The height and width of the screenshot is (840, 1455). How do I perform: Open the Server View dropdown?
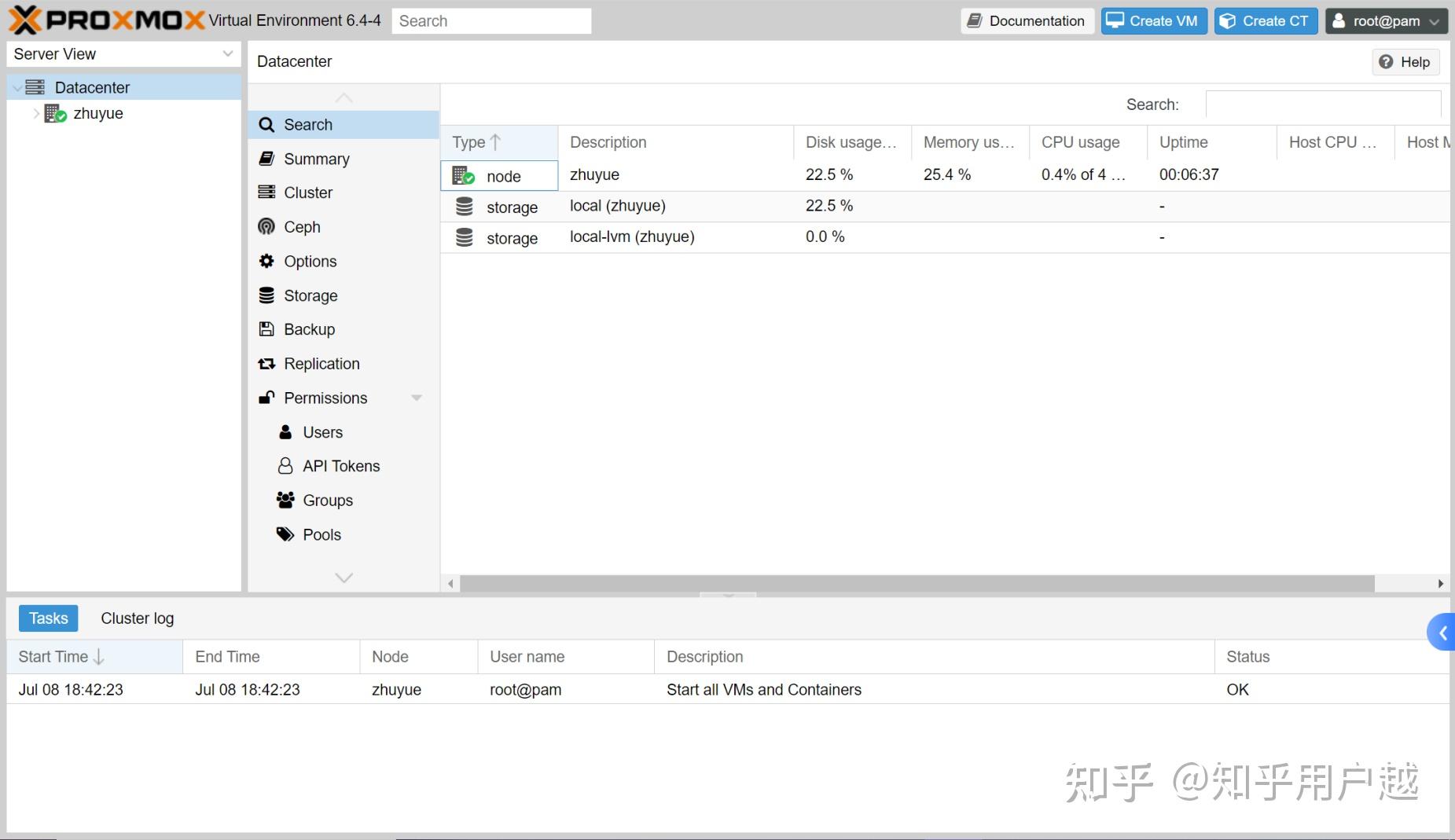pyautogui.click(x=228, y=53)
